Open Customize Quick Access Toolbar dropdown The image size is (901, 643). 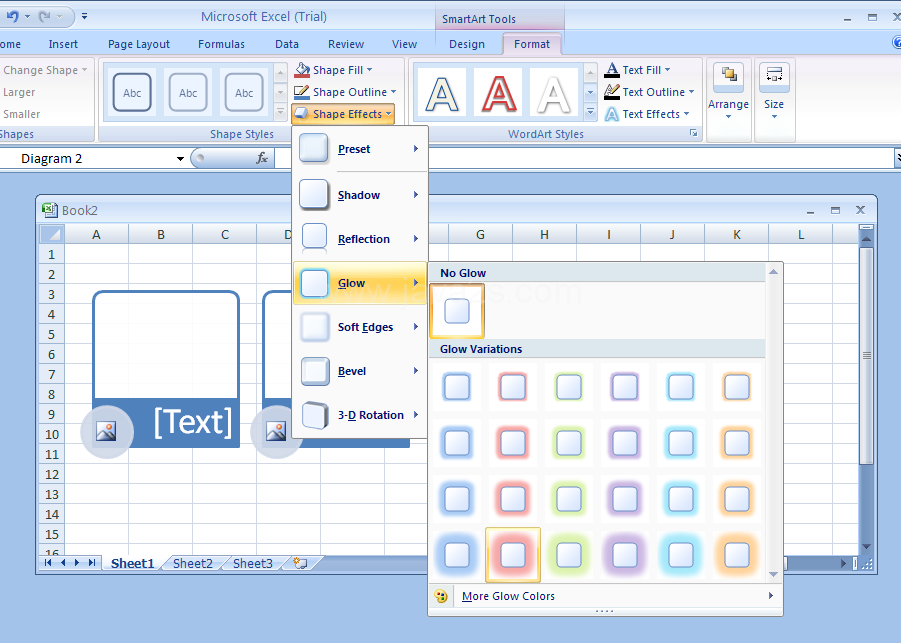[x=84, y=16]
